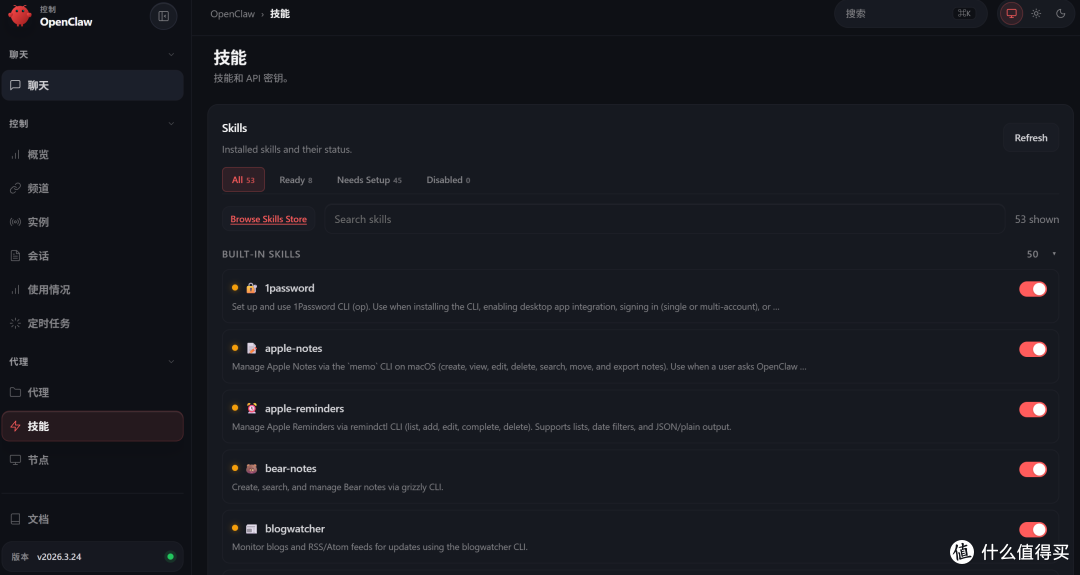1080x575 pixels.
Task: Click the Search skills input field
Action: click(x=660, y=219)
